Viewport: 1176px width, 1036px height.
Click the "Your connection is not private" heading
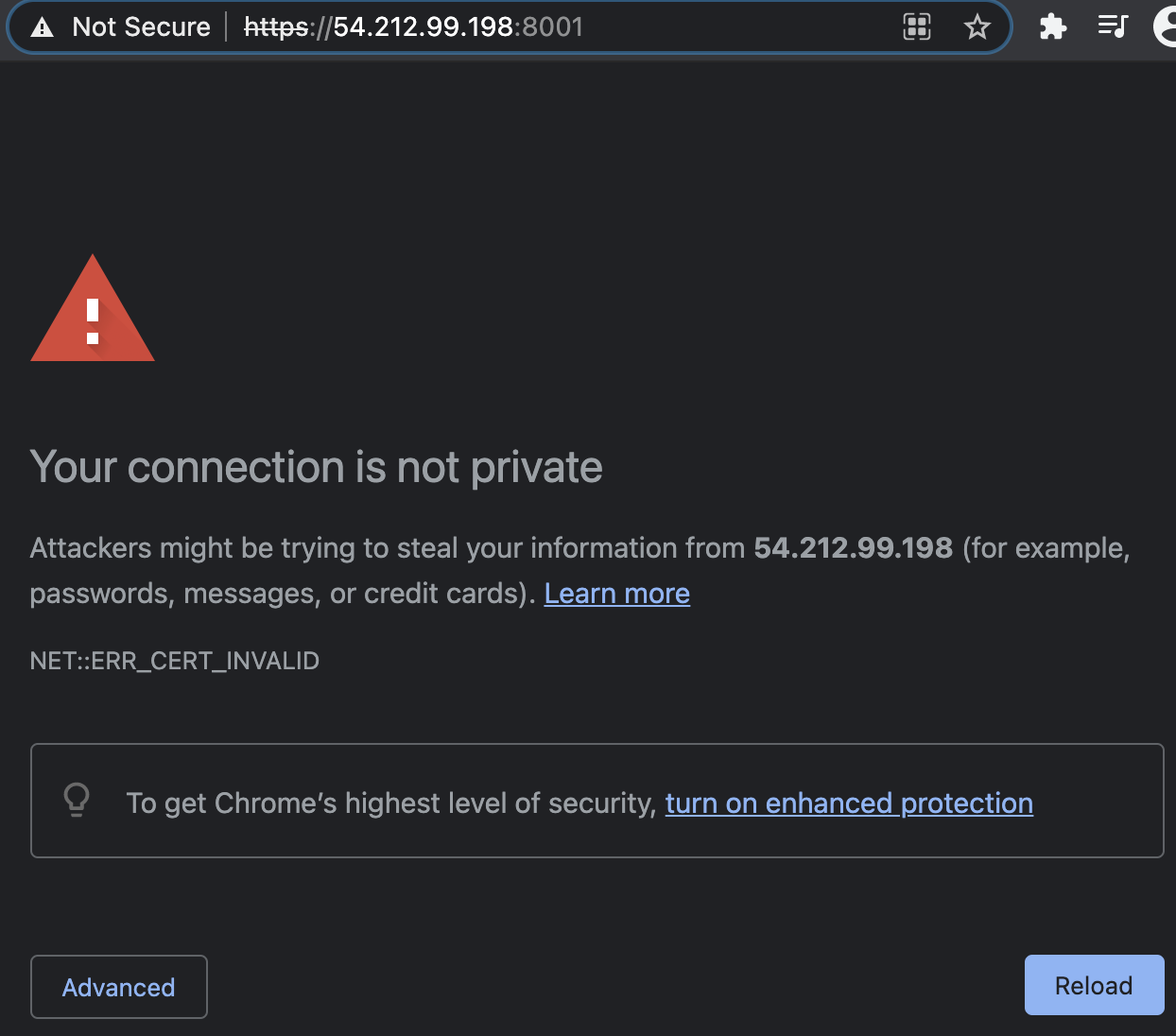tap(316, 467)
